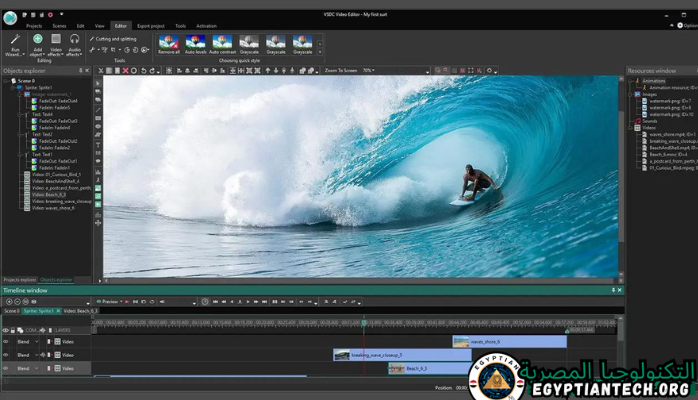Click the red record icon in title bar
Image resolution: width=698 pixels, height=400 pixels.
tap(50, 15)
